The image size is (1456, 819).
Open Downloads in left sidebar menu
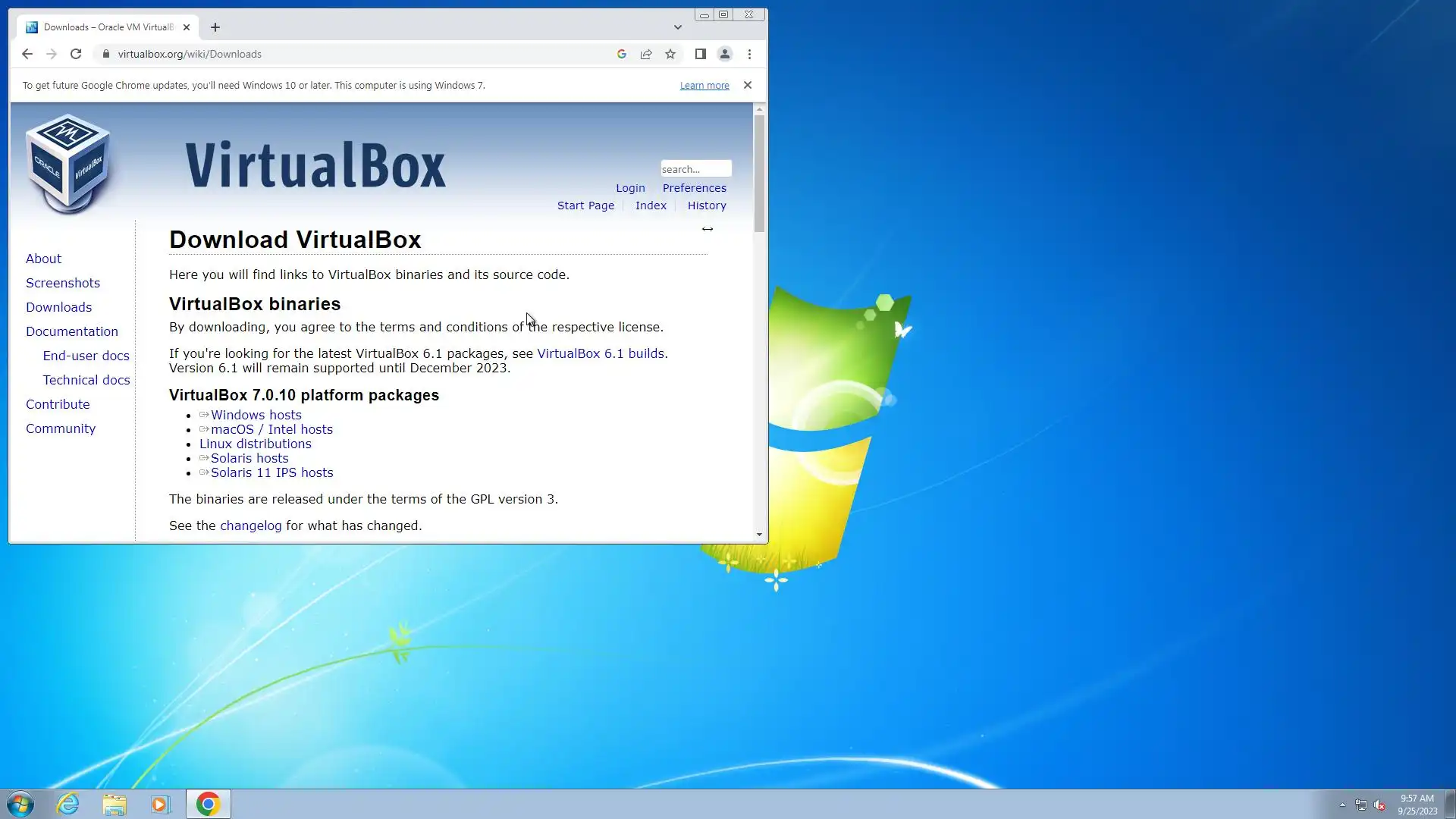pos(58,307)
